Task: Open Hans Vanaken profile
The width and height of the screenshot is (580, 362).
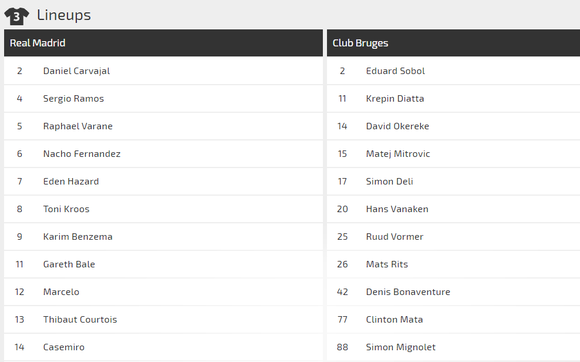Action: [397, 209]
